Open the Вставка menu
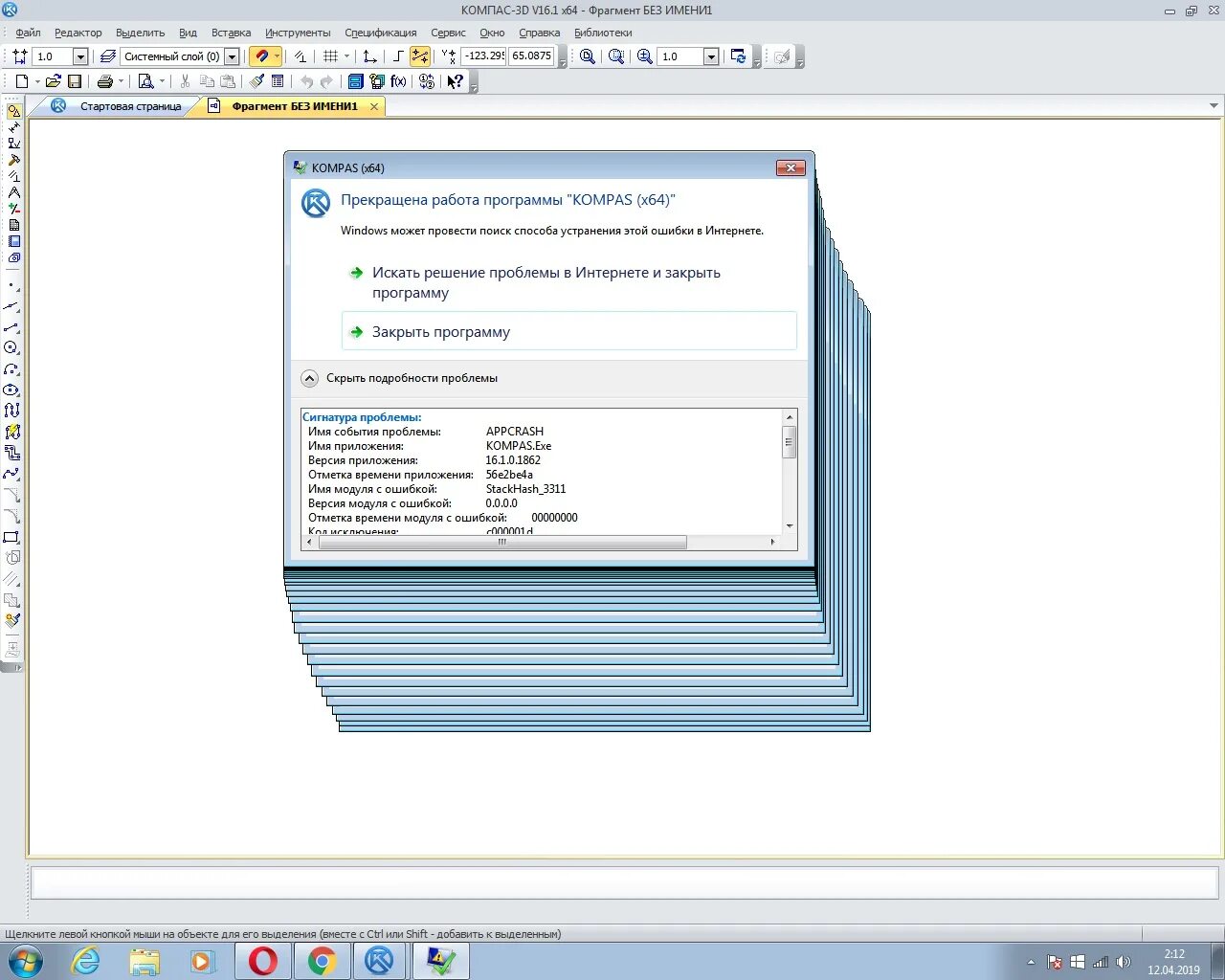This screenshot has width=1225, height=980. 231,33
